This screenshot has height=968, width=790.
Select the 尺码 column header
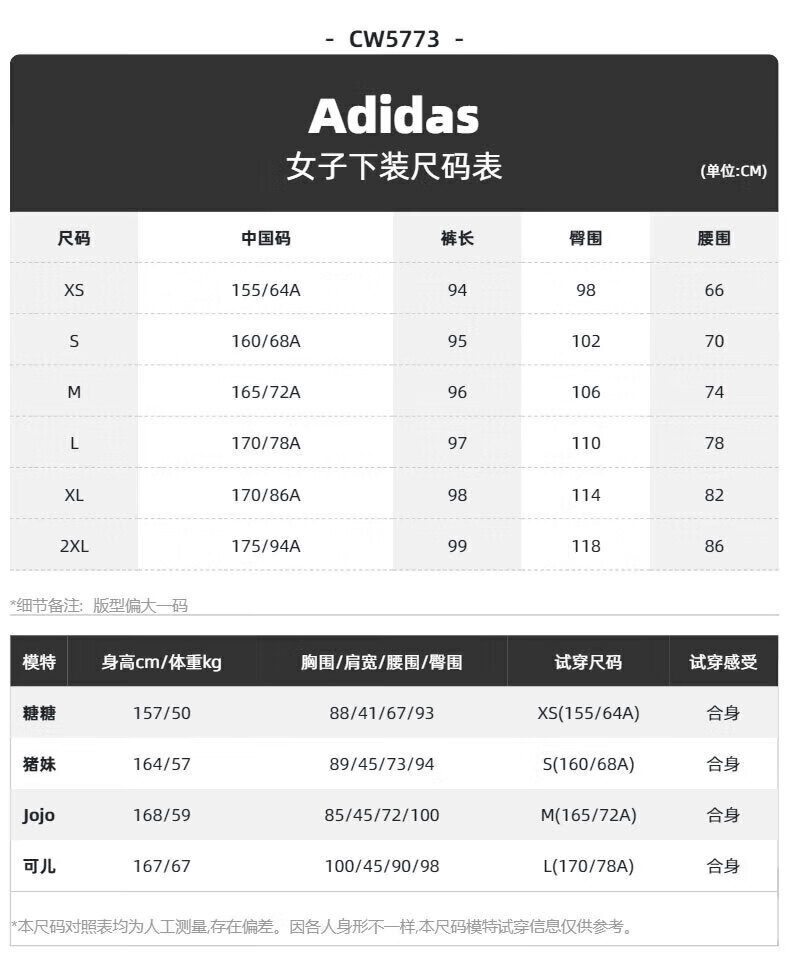[x=73, y=238]
